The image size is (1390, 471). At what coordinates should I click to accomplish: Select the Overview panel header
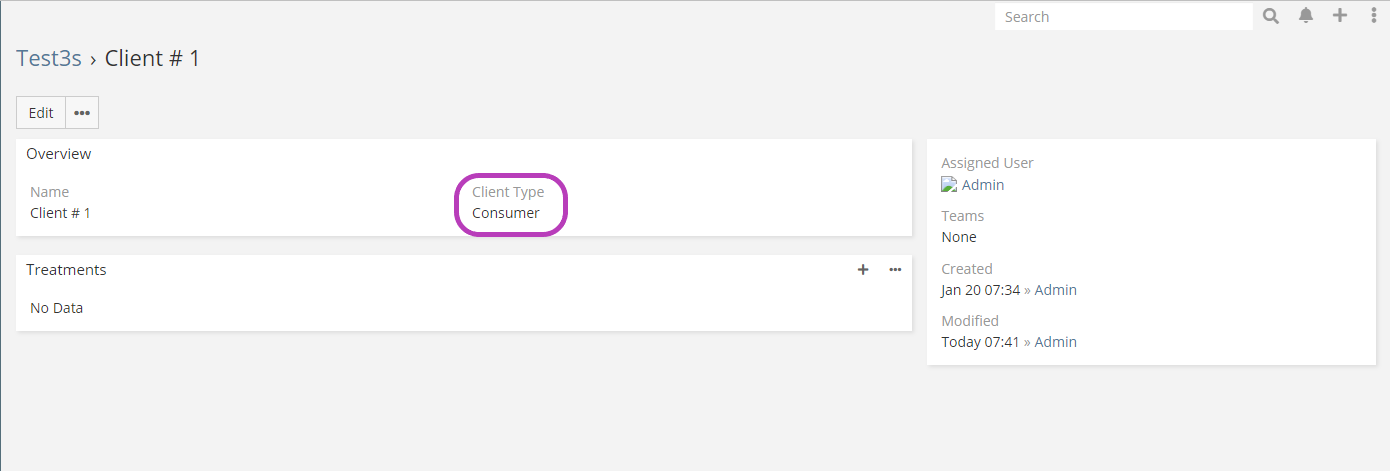pyautogui.click(x=59, y=154)
